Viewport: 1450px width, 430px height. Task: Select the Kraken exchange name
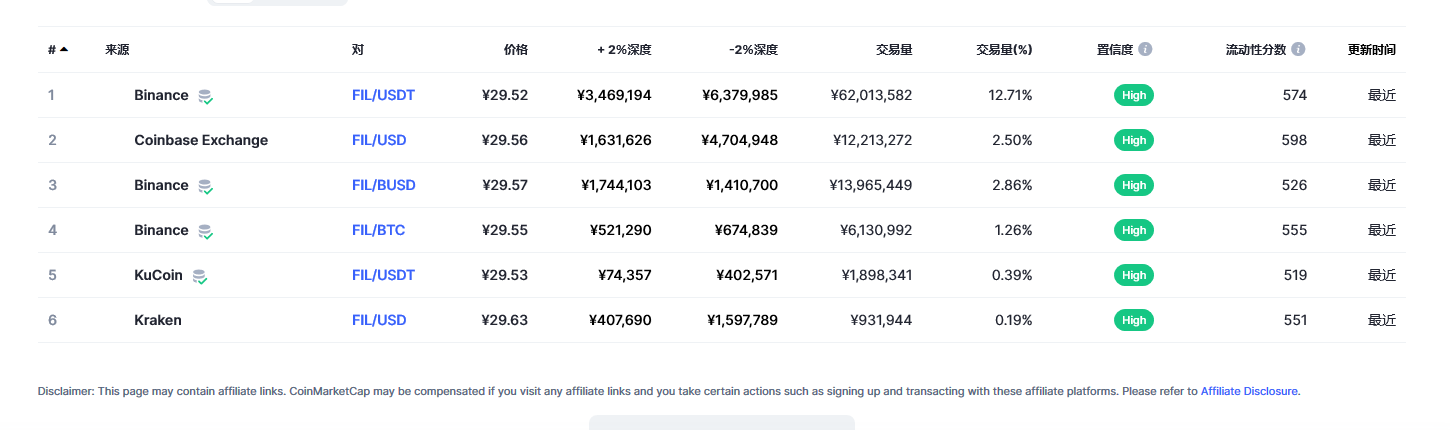click(x=158, y=320)
